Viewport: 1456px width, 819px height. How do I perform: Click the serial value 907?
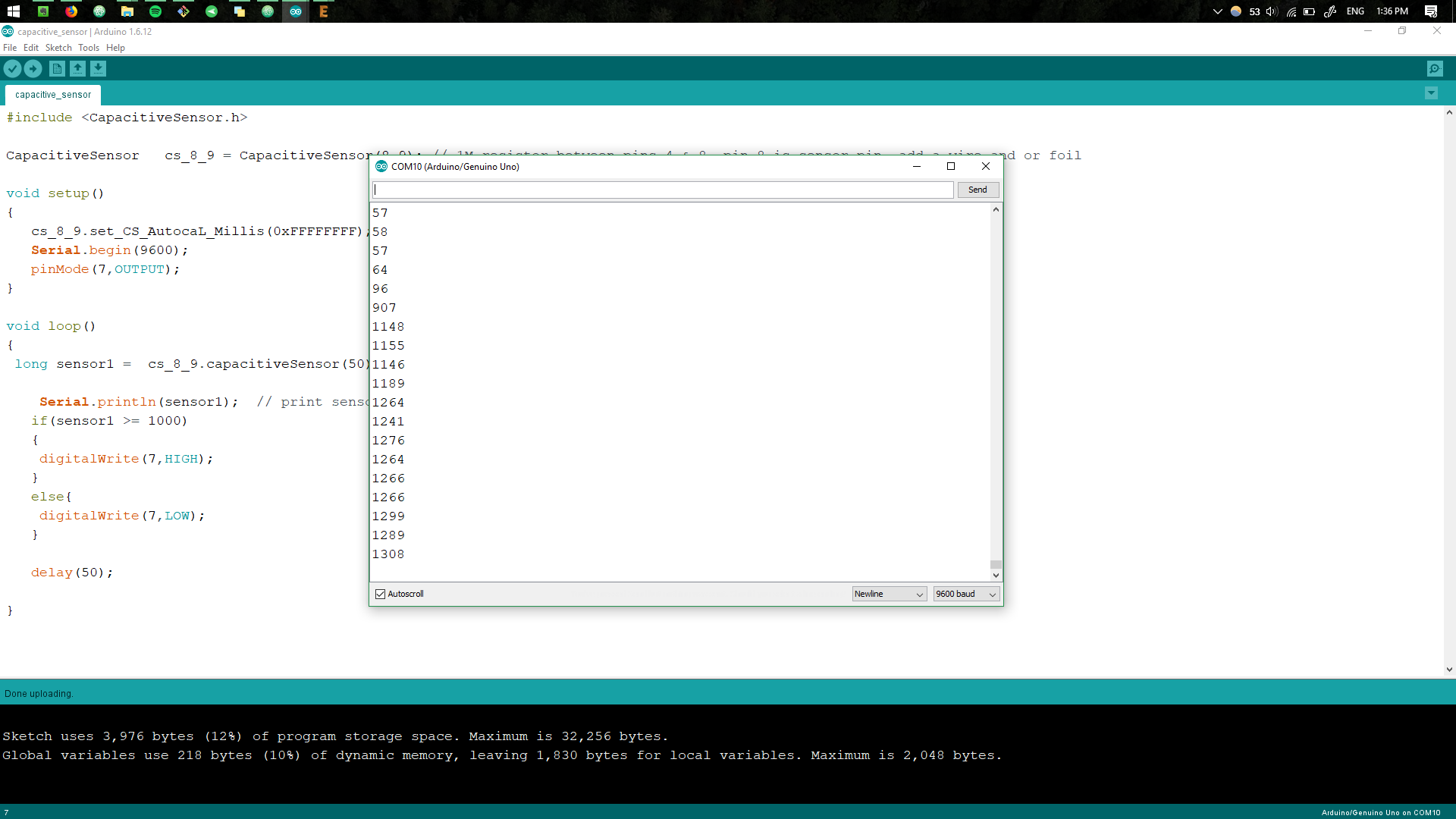coord(384,308)
